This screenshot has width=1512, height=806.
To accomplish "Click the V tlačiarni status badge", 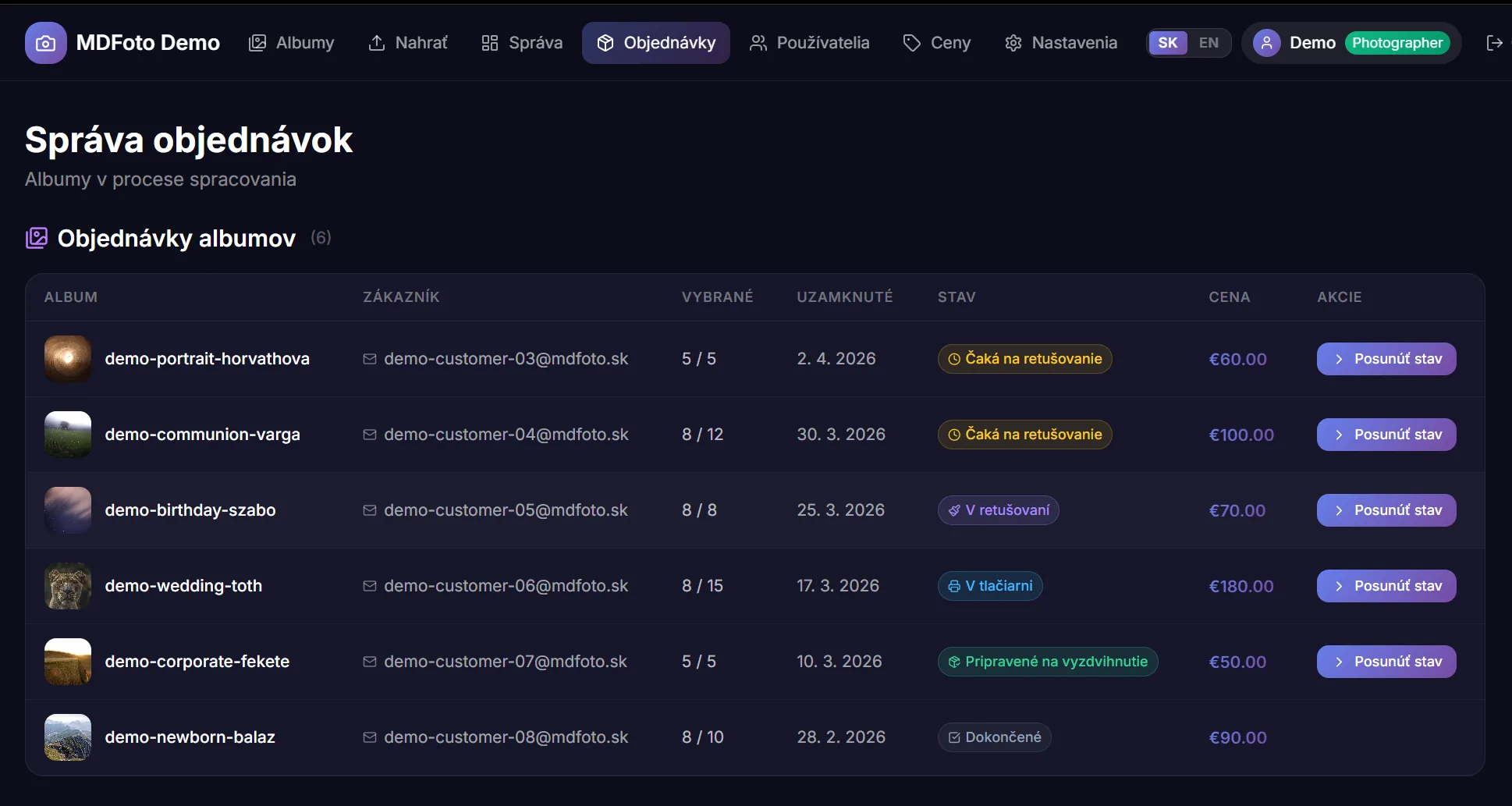I will coord(988,586).
